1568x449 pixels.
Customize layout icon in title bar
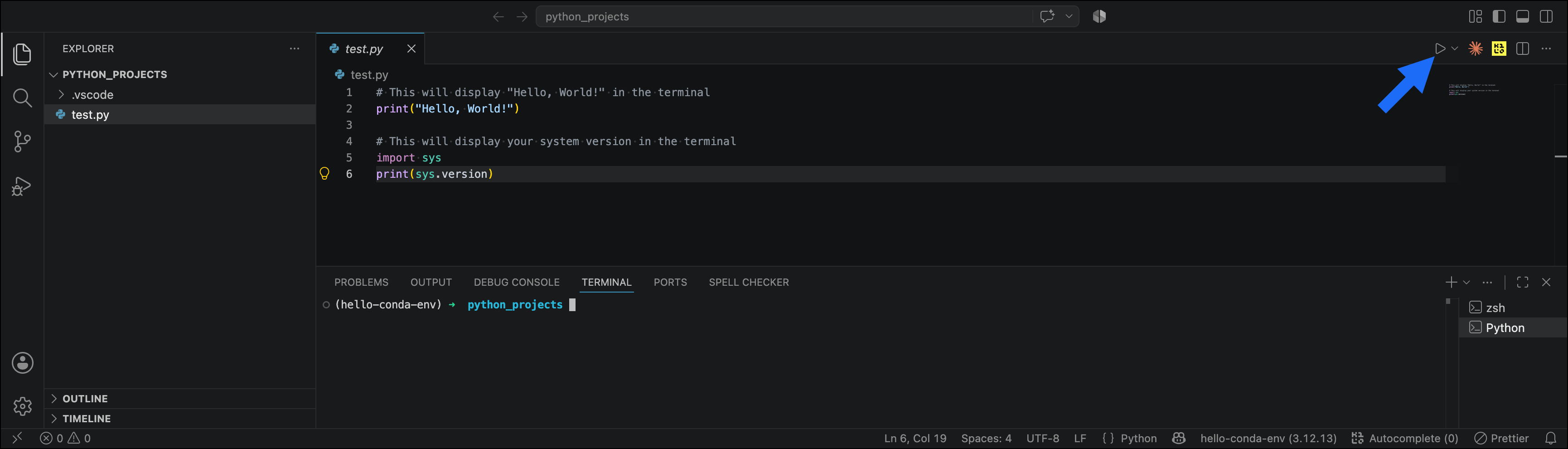[x=1476, y=16]
